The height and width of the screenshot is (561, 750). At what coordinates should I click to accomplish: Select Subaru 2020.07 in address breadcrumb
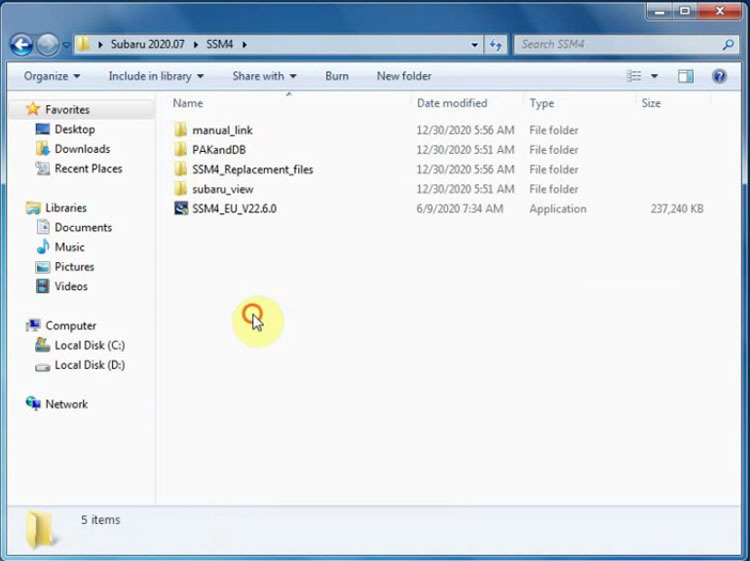(147, 44)
